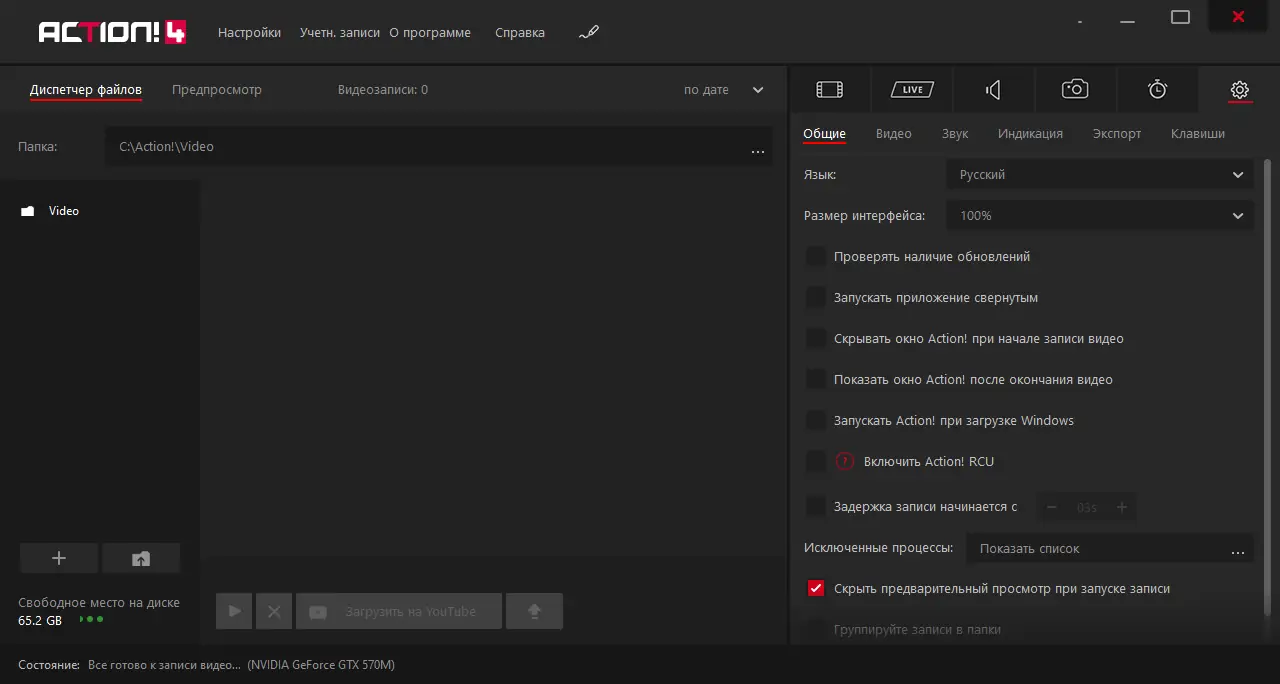Open Учетн. записи menu
Screen dimensions: 1280x684
[x=340, y=32]
